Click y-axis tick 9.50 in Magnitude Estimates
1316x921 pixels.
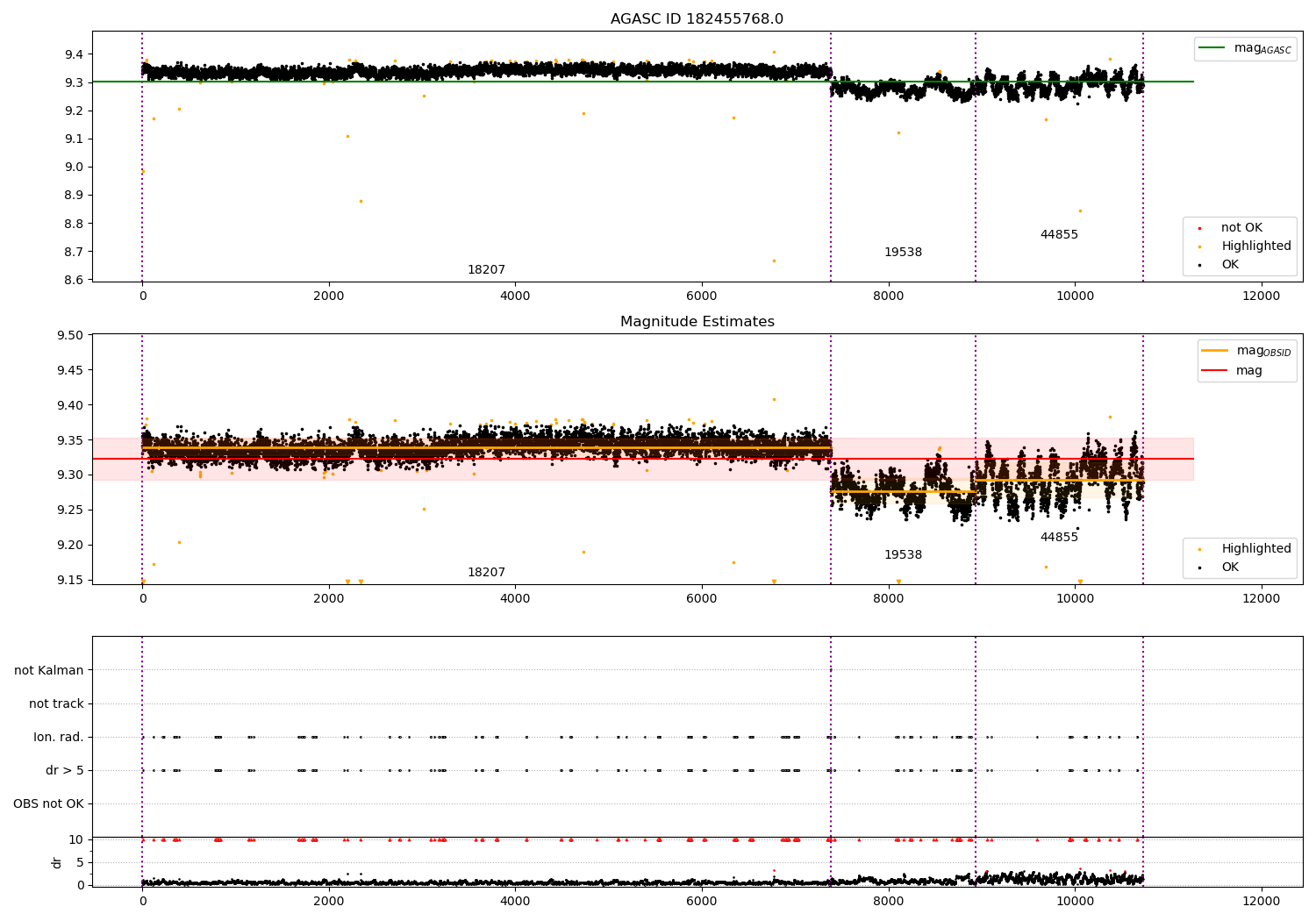coord(70,336)
